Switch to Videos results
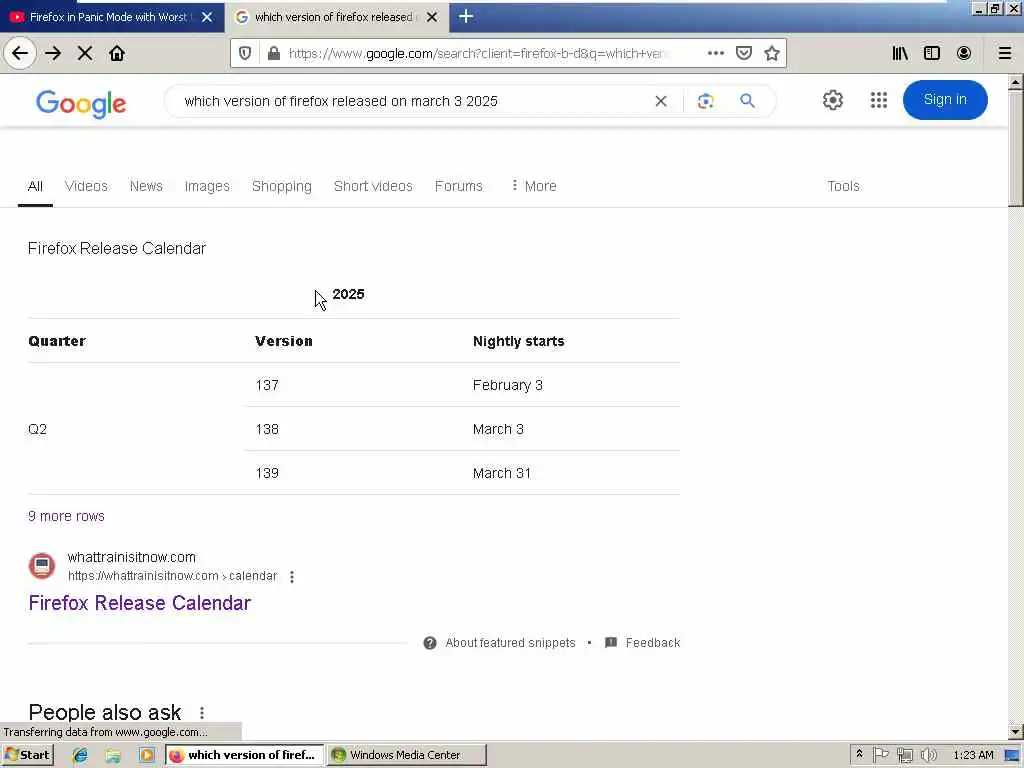Image resolution: width=1024 pixels, height=768 pixels. point(86,186)
